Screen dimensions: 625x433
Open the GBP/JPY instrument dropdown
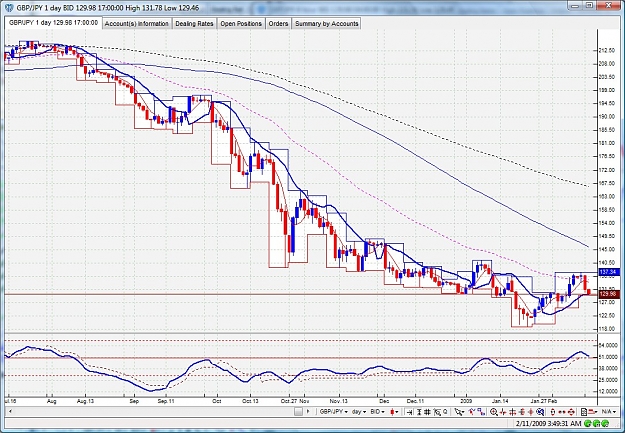click(x=334, y=412)
